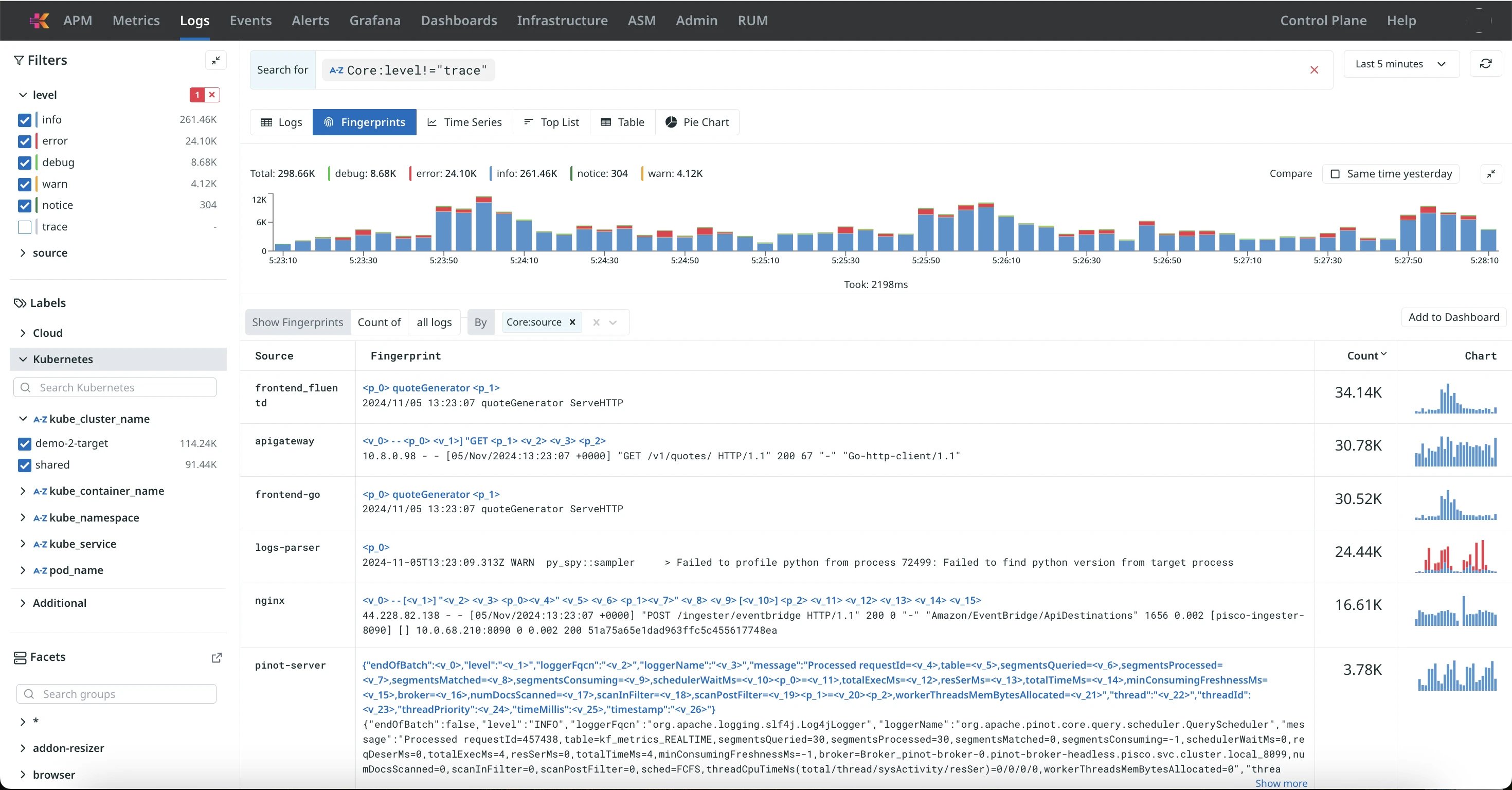Clear all group-by selections X

click(x=597, y=322)
